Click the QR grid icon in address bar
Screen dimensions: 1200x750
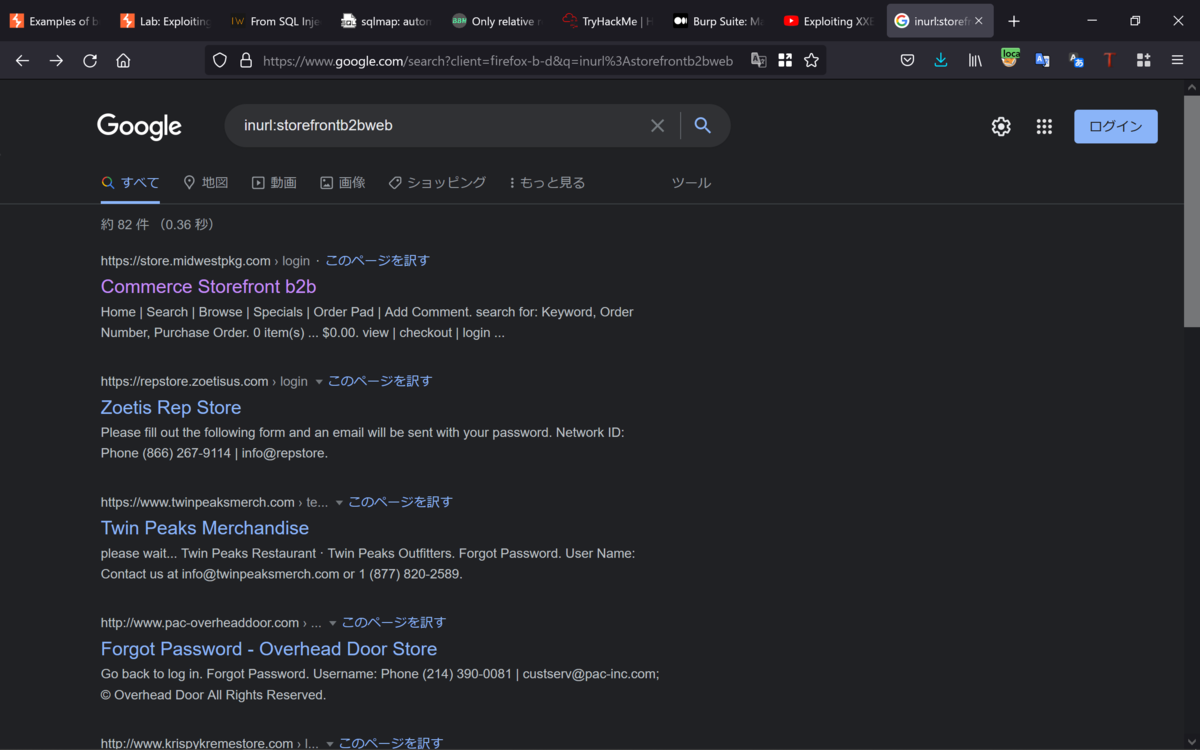point(785,61)
